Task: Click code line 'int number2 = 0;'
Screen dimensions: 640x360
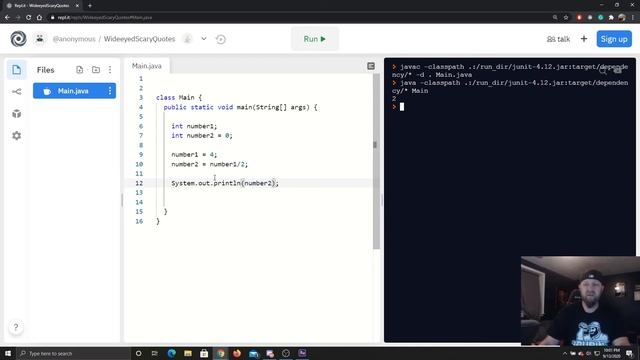Action: 202,136
